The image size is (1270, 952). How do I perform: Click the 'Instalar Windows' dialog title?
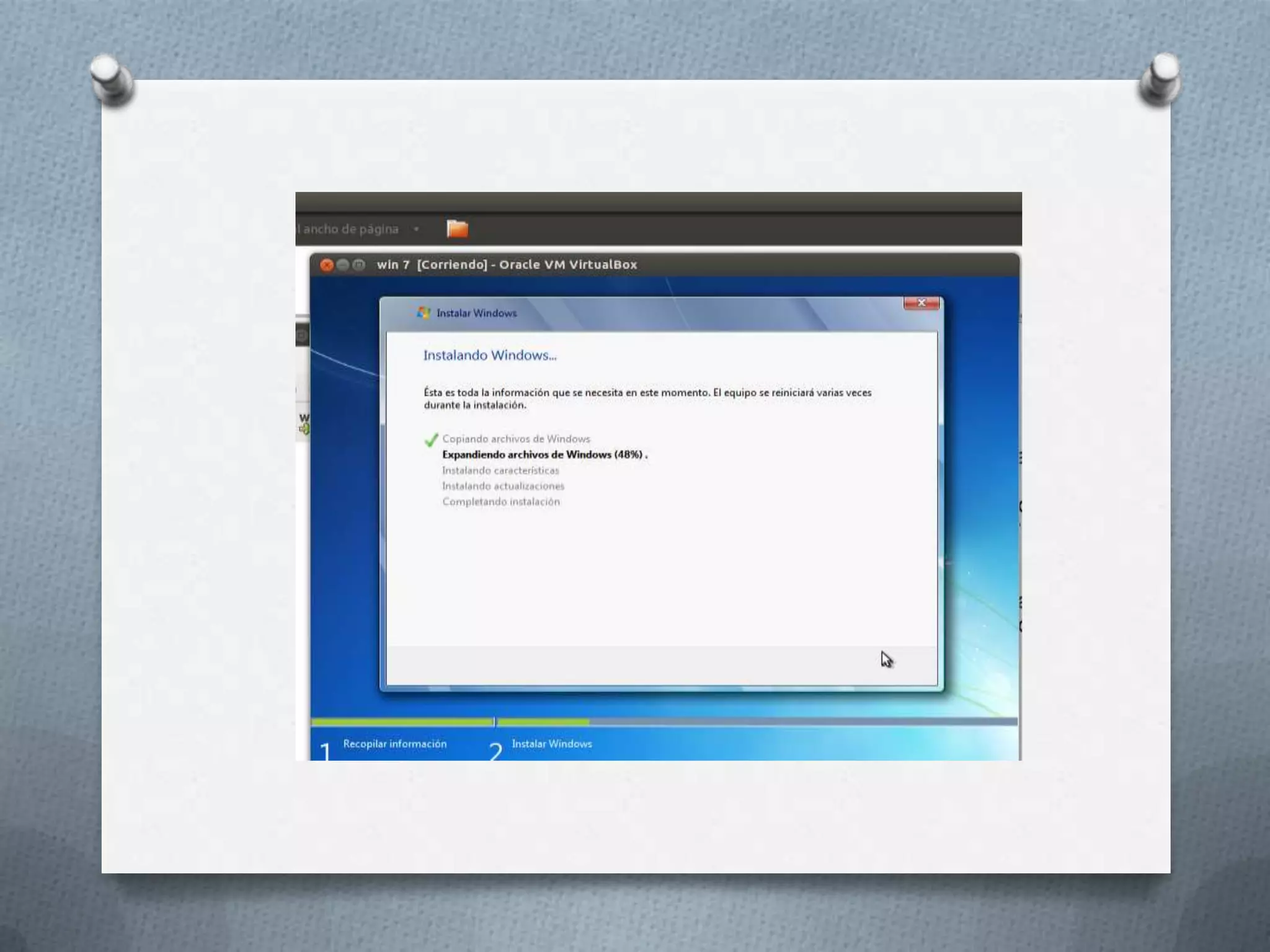(x=476, y=313)
